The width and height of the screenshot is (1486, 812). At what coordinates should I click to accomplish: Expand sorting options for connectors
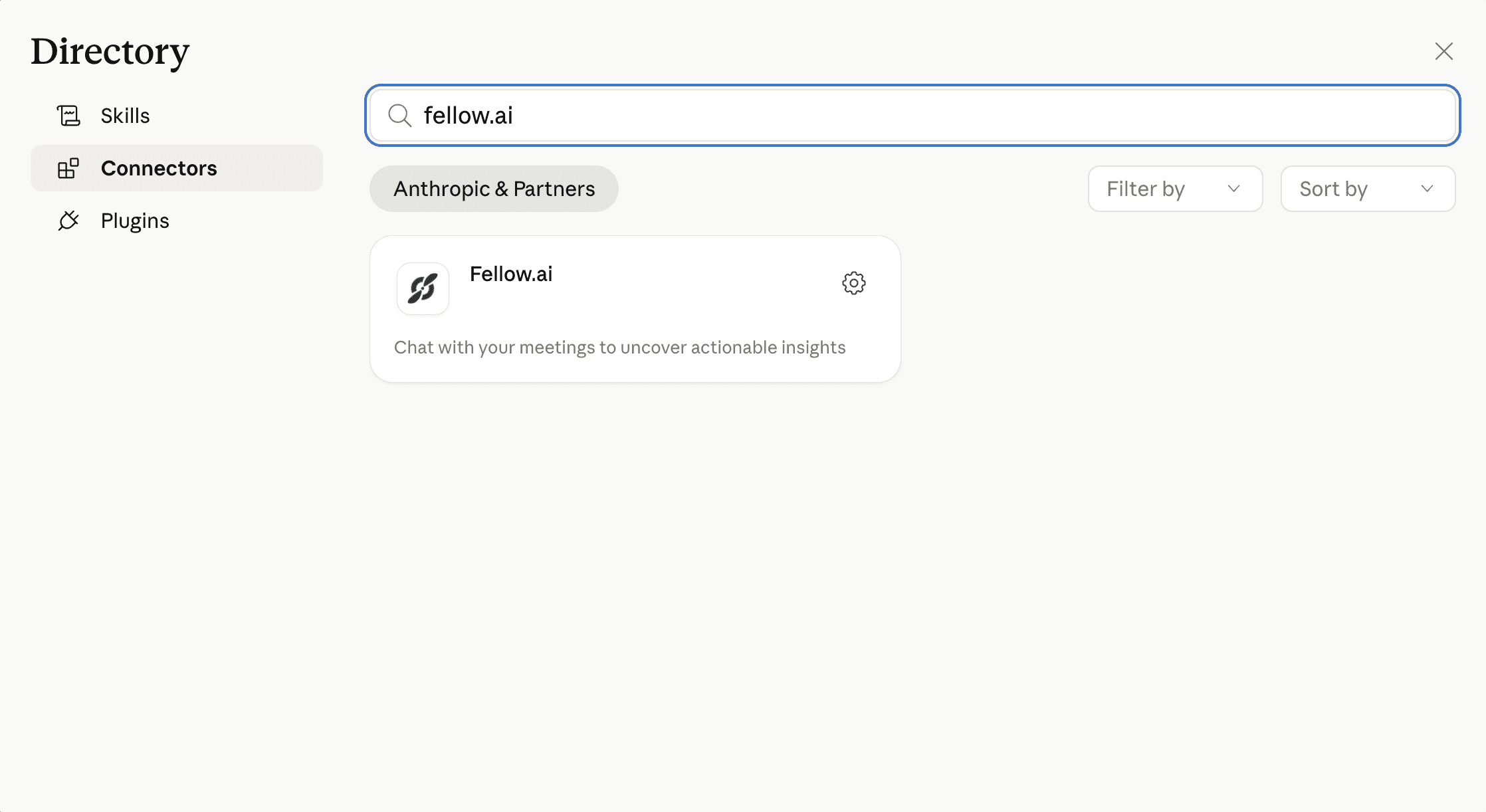click(1367, 189)
